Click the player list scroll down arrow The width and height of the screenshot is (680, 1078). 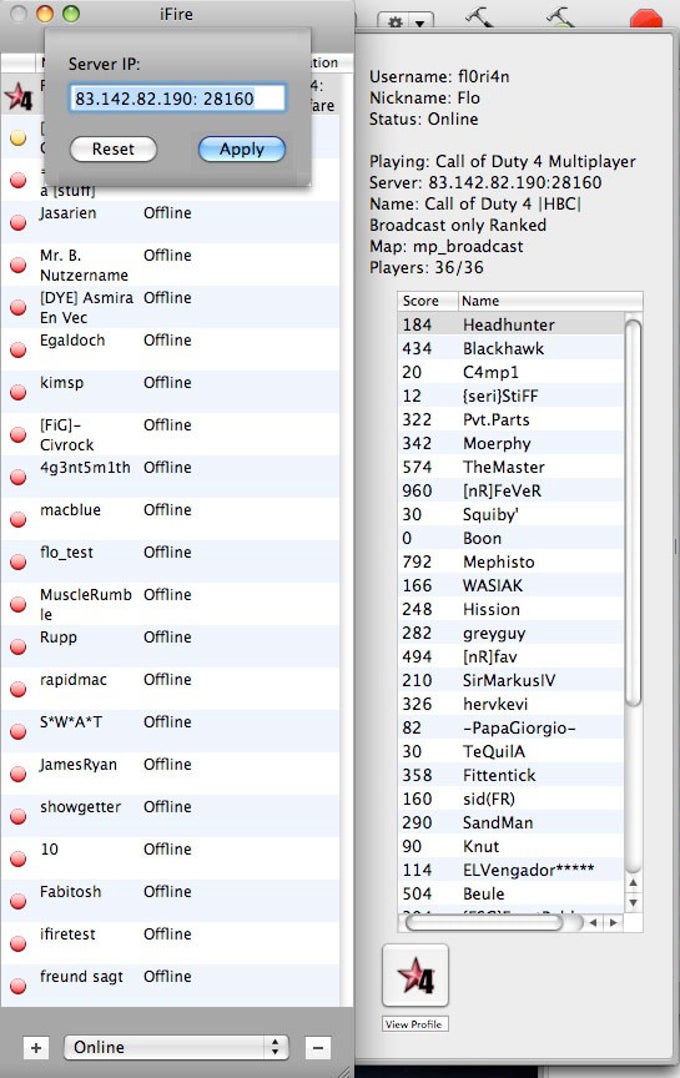pos(633,902)
